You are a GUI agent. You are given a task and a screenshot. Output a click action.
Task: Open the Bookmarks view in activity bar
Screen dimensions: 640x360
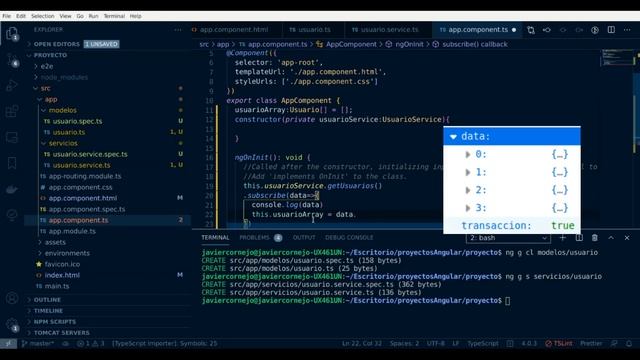tap(12, 163)
